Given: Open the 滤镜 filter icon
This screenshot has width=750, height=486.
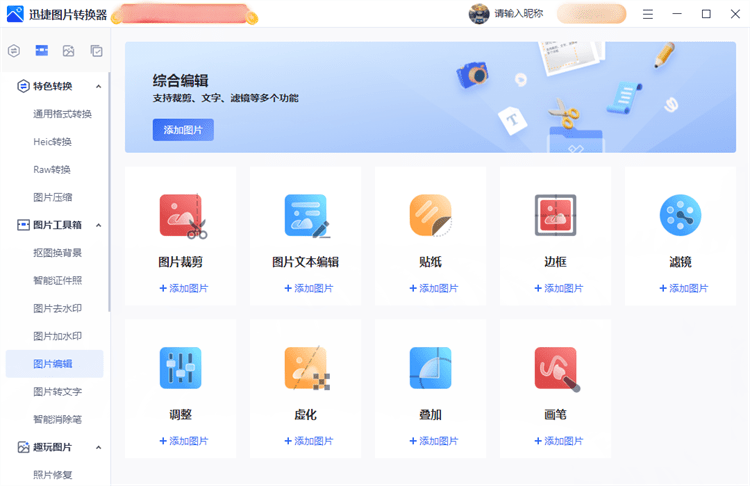Looking at the screenshot, I should [x=680, y=215].
